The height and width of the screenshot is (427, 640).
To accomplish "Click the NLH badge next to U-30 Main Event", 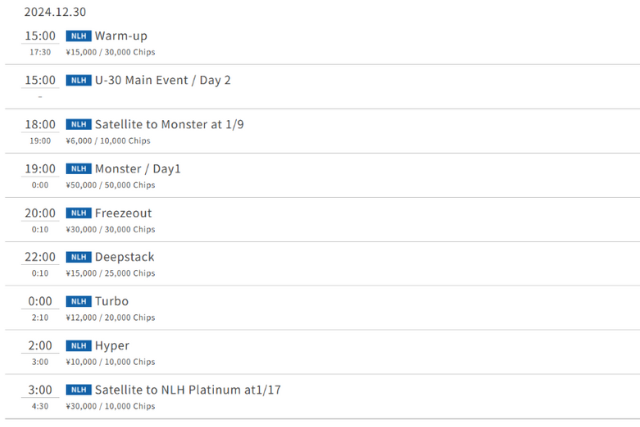I will [x=78, y=80].
